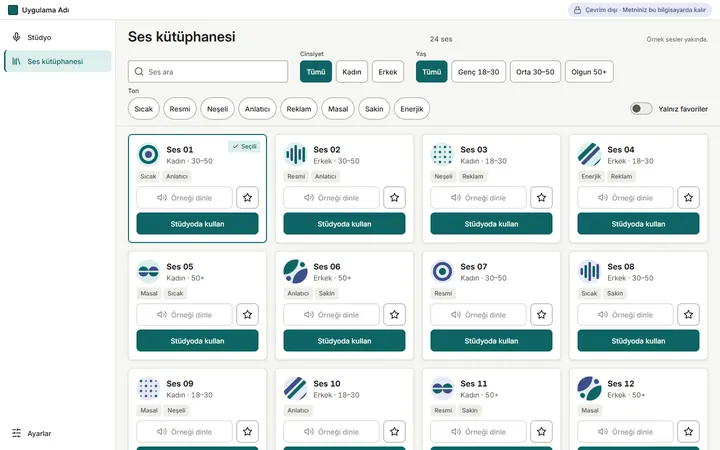
Task: Click the magnifier icon in search box
Action: (139, 72)
